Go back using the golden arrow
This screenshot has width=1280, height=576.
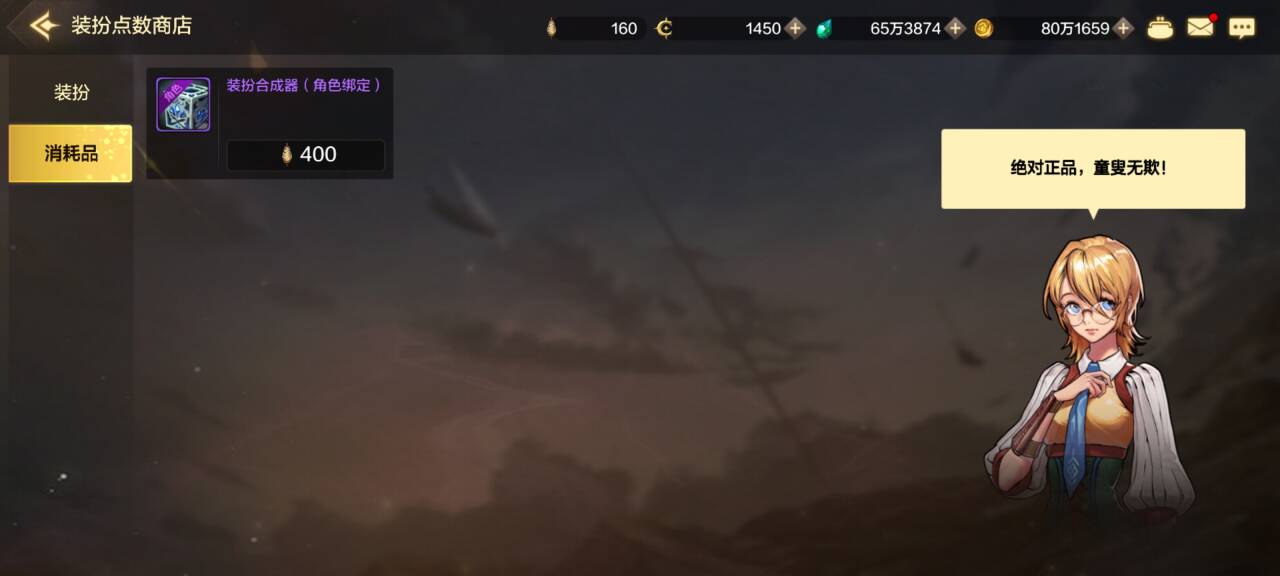click(x=43, y=26)
